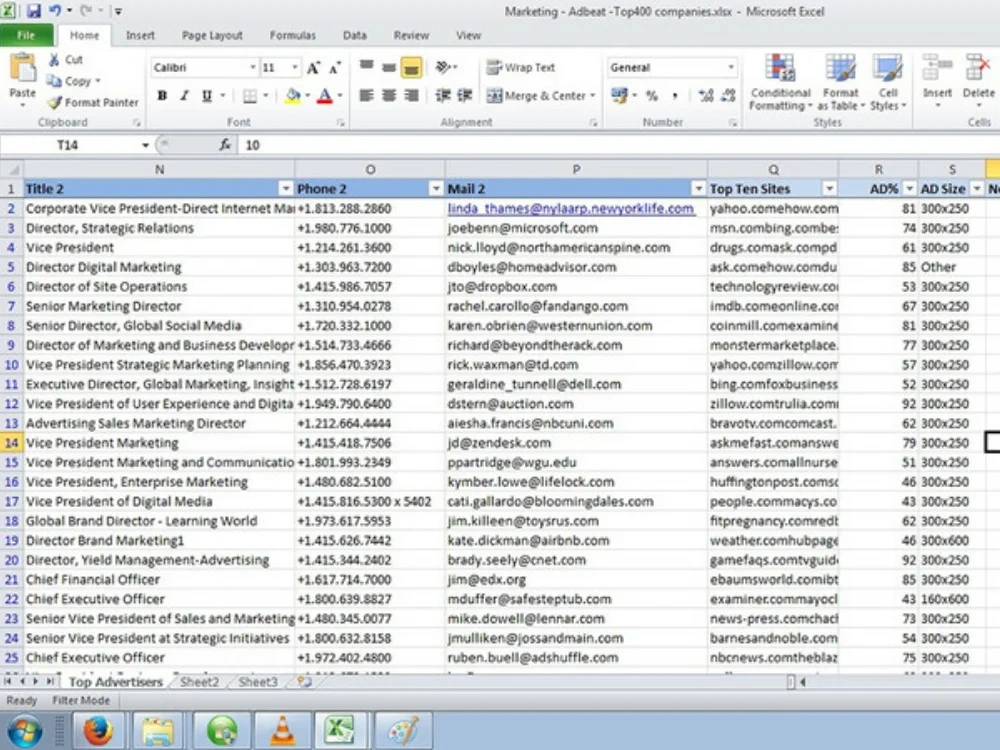Viewport: 1000px width, 750px height.
Task: Apply the fill color bucket
Action: (293, 96)
